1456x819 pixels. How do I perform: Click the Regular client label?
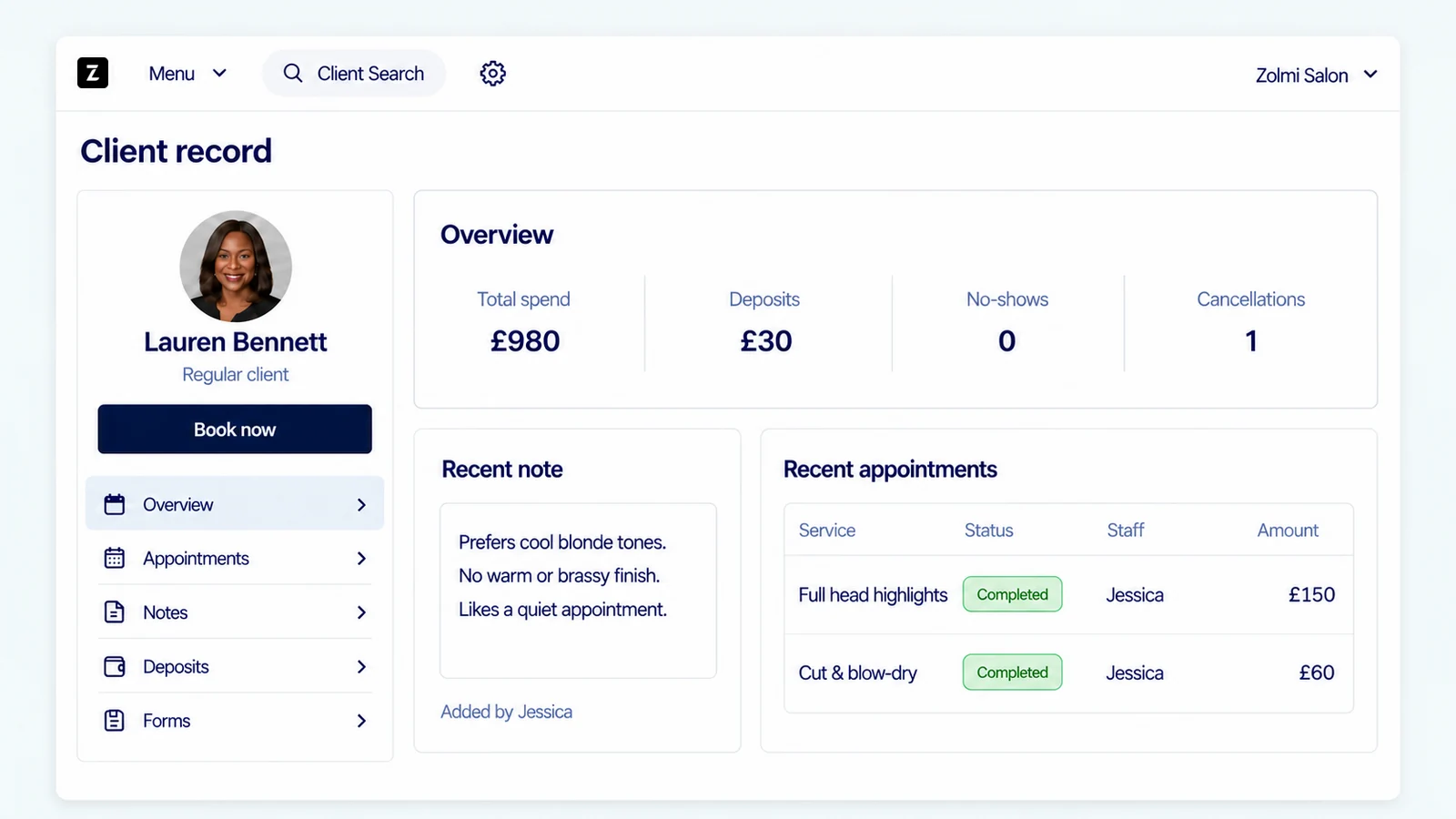pos(235,375)
